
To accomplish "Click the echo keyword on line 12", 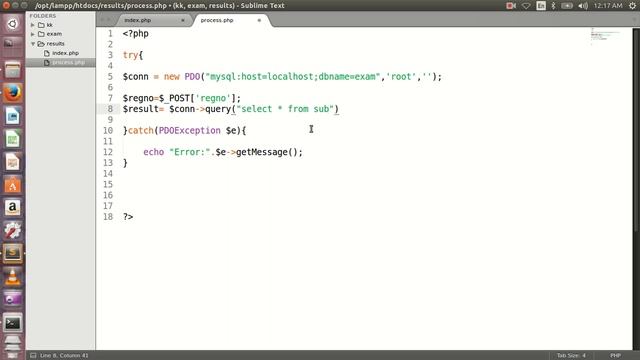I will (153, 152).
